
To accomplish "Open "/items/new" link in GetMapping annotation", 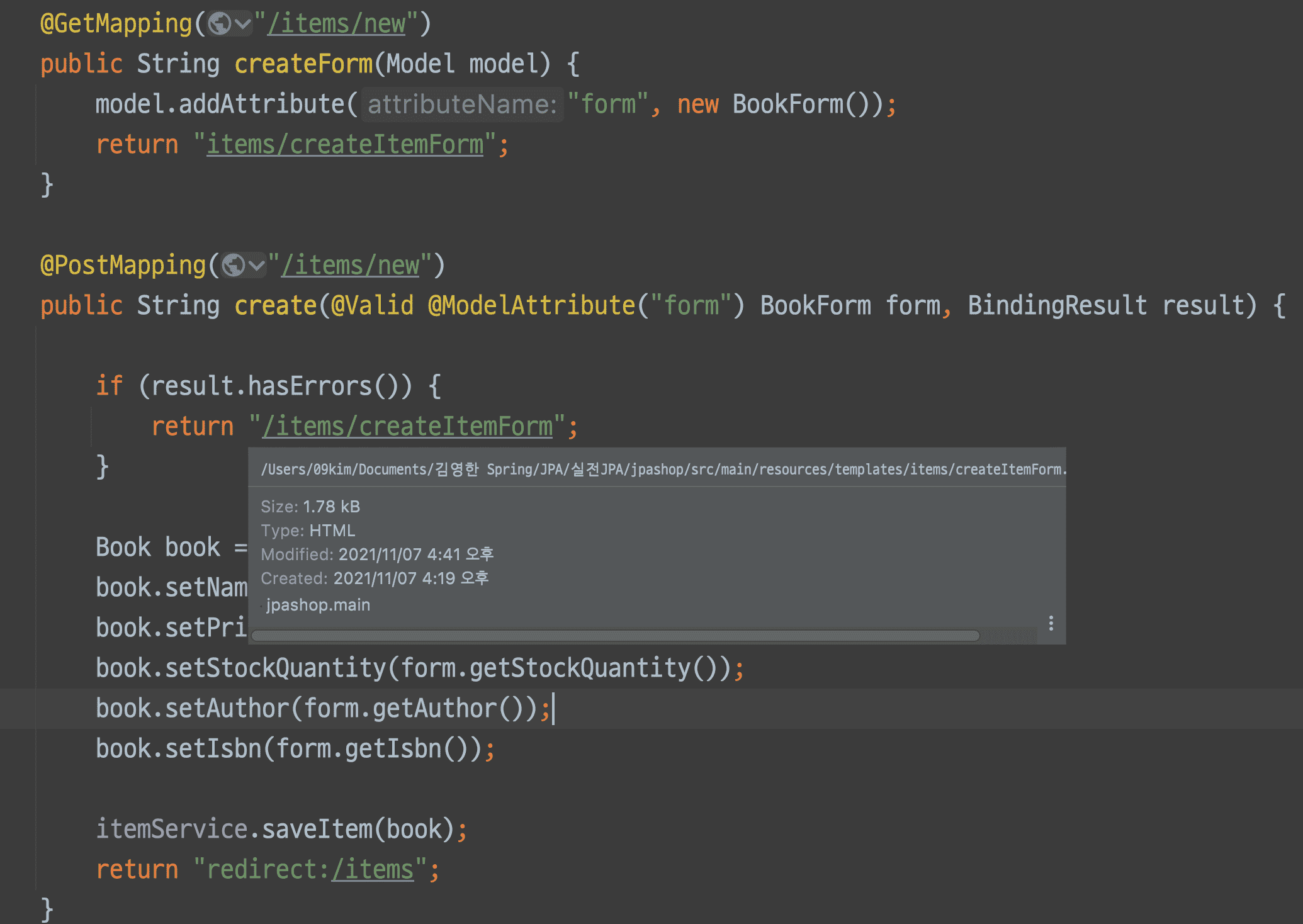I will 337,24.
